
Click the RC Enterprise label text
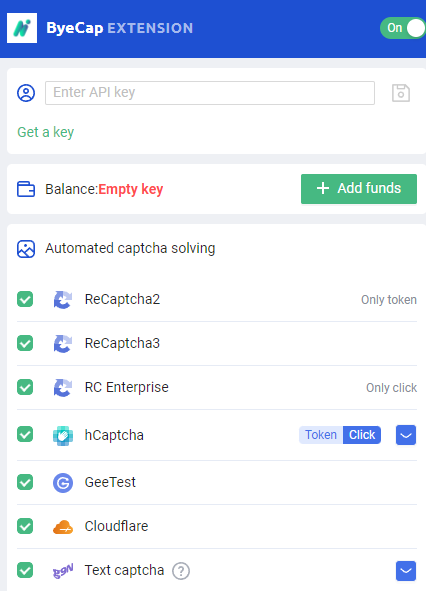click(x=127, y=388)
